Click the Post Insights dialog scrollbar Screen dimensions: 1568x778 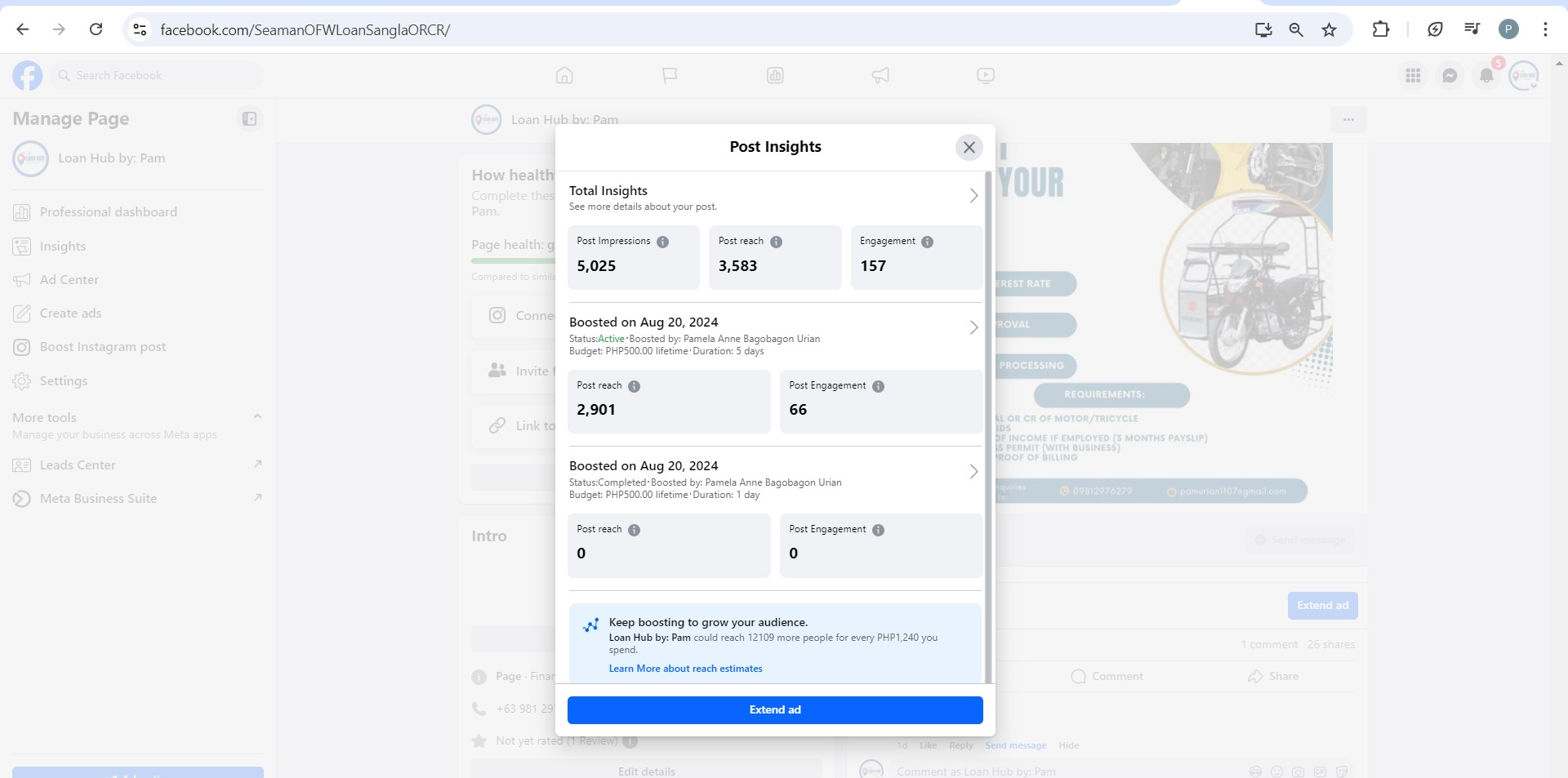coord(988,427)
